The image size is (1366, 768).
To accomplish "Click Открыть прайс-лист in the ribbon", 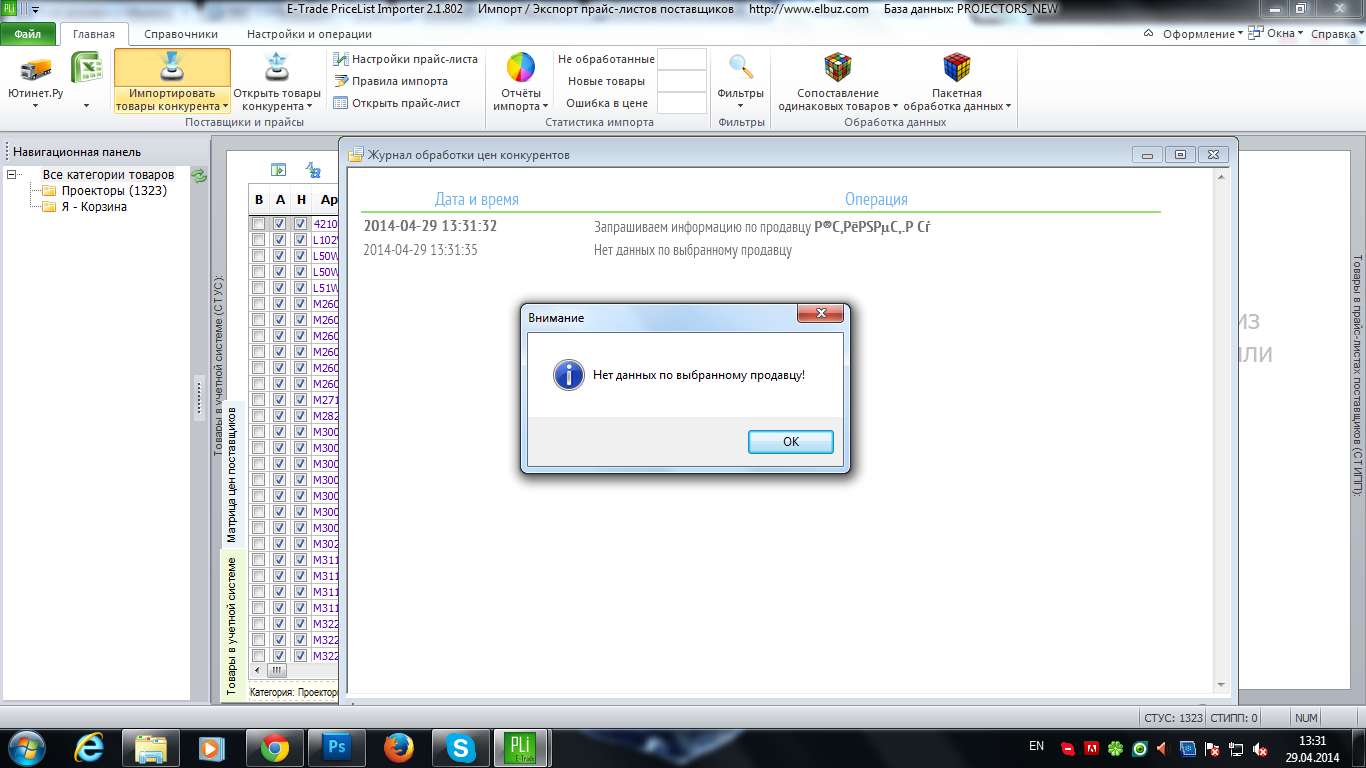I will 397,103.
